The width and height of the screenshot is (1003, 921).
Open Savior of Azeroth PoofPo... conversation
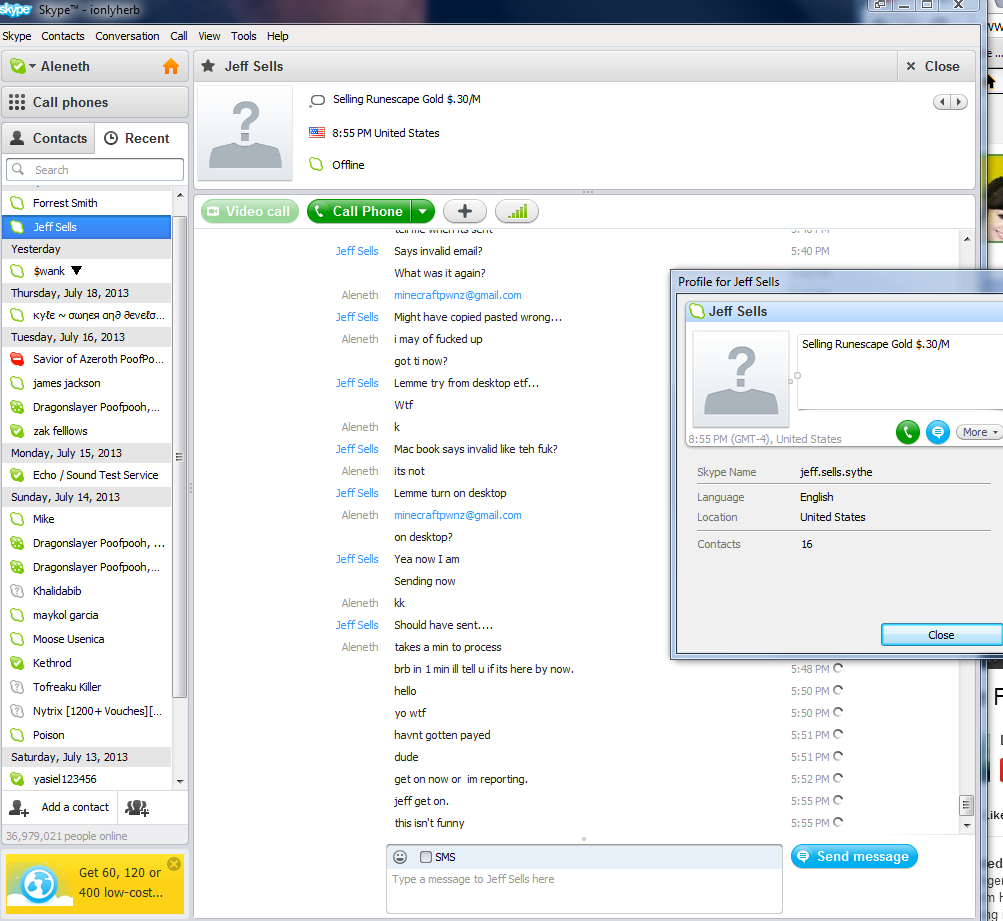(x=87, y=359)
